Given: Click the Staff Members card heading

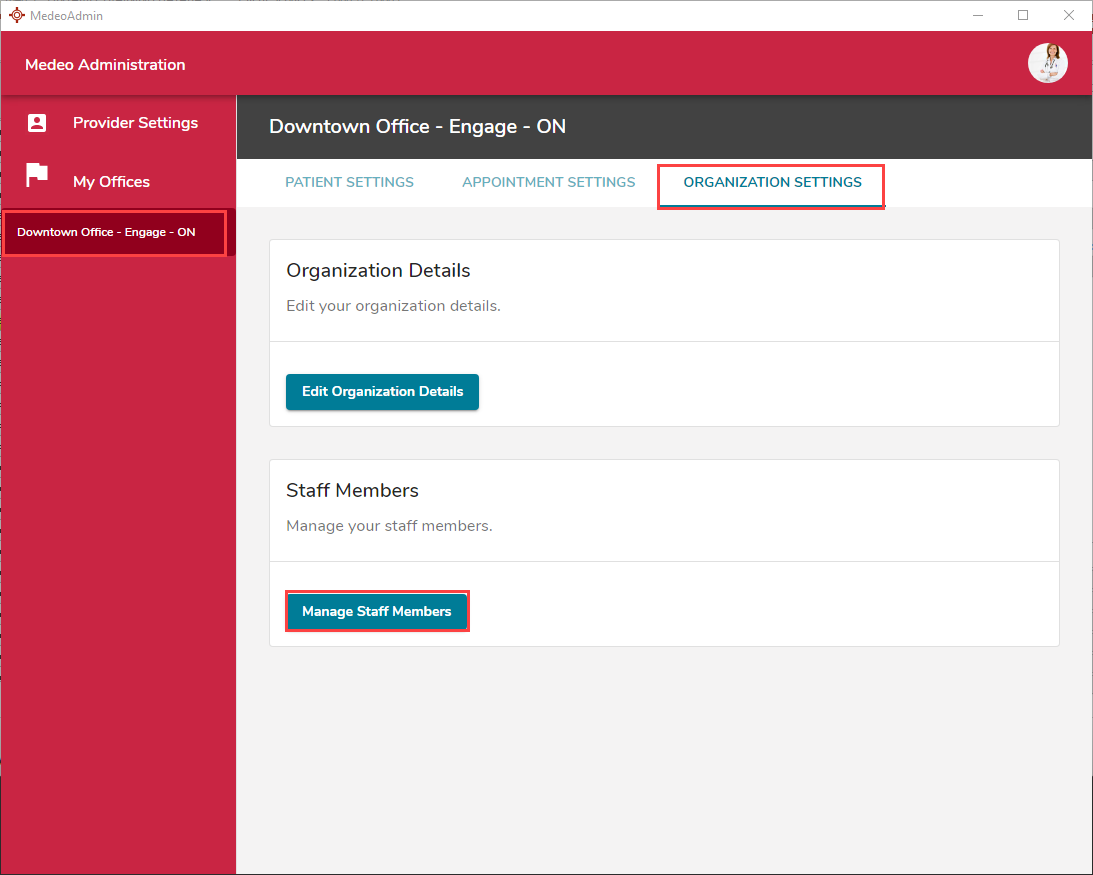Looking at the screenshot, I should click(351, 490).
